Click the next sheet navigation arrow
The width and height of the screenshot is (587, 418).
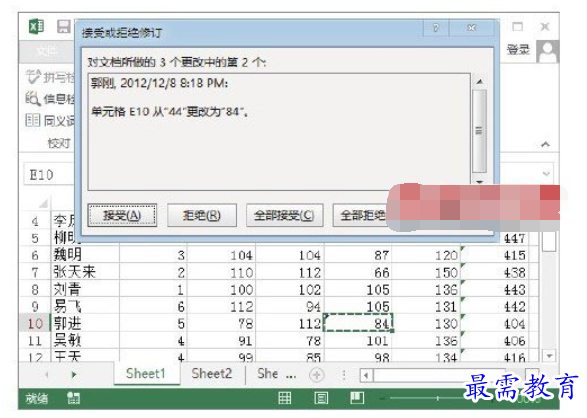coord(74,374)
